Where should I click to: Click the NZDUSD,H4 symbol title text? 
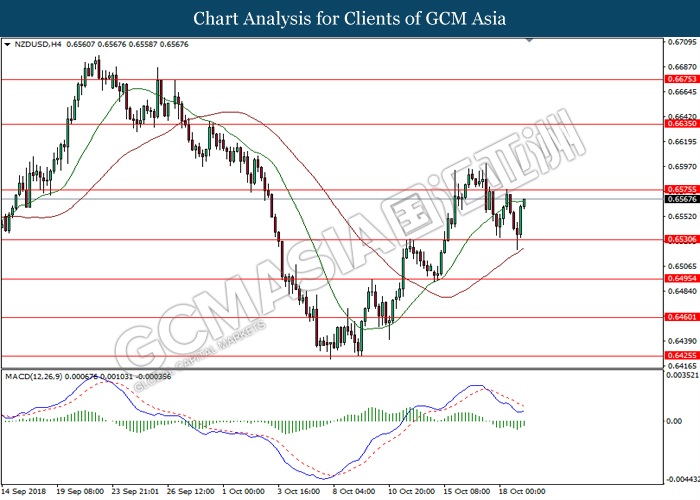(x=38, y=45)
